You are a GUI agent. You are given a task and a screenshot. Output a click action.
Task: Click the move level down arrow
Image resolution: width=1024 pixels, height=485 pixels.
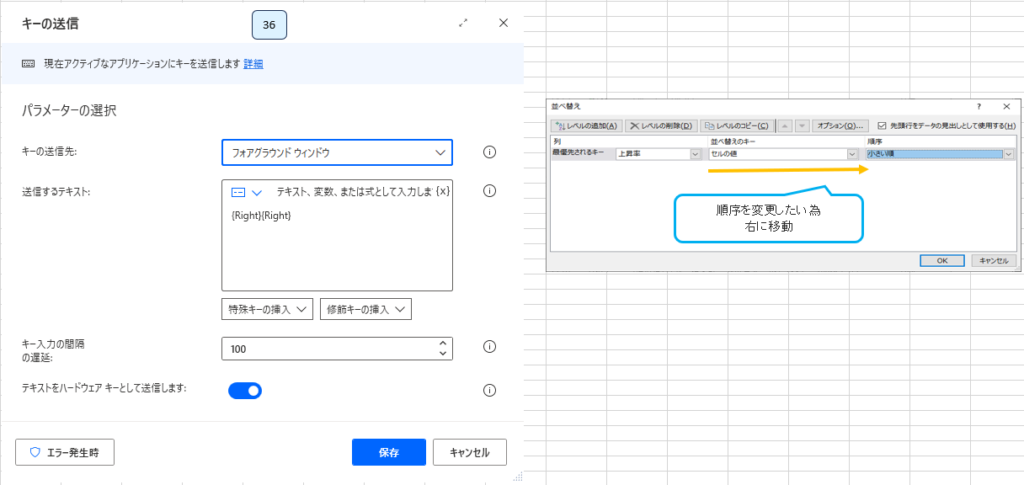click(800, 126)
